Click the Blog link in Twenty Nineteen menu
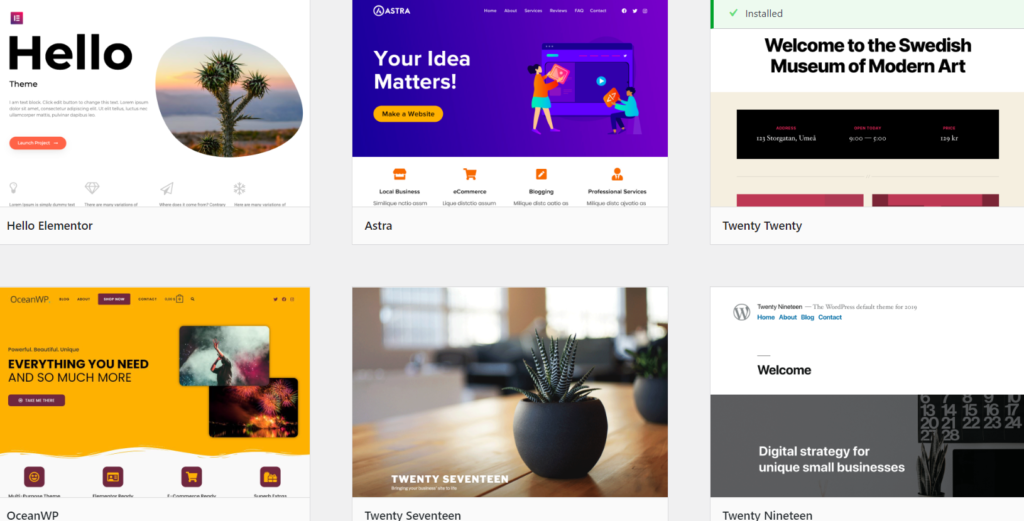1024x521 pixels. pyautogui.click(x=807, y=317)
